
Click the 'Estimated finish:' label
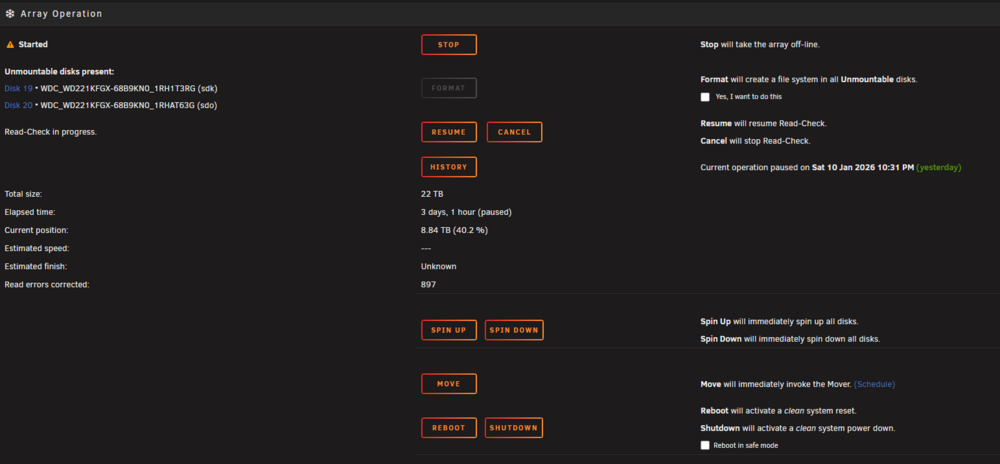(36, 266)
